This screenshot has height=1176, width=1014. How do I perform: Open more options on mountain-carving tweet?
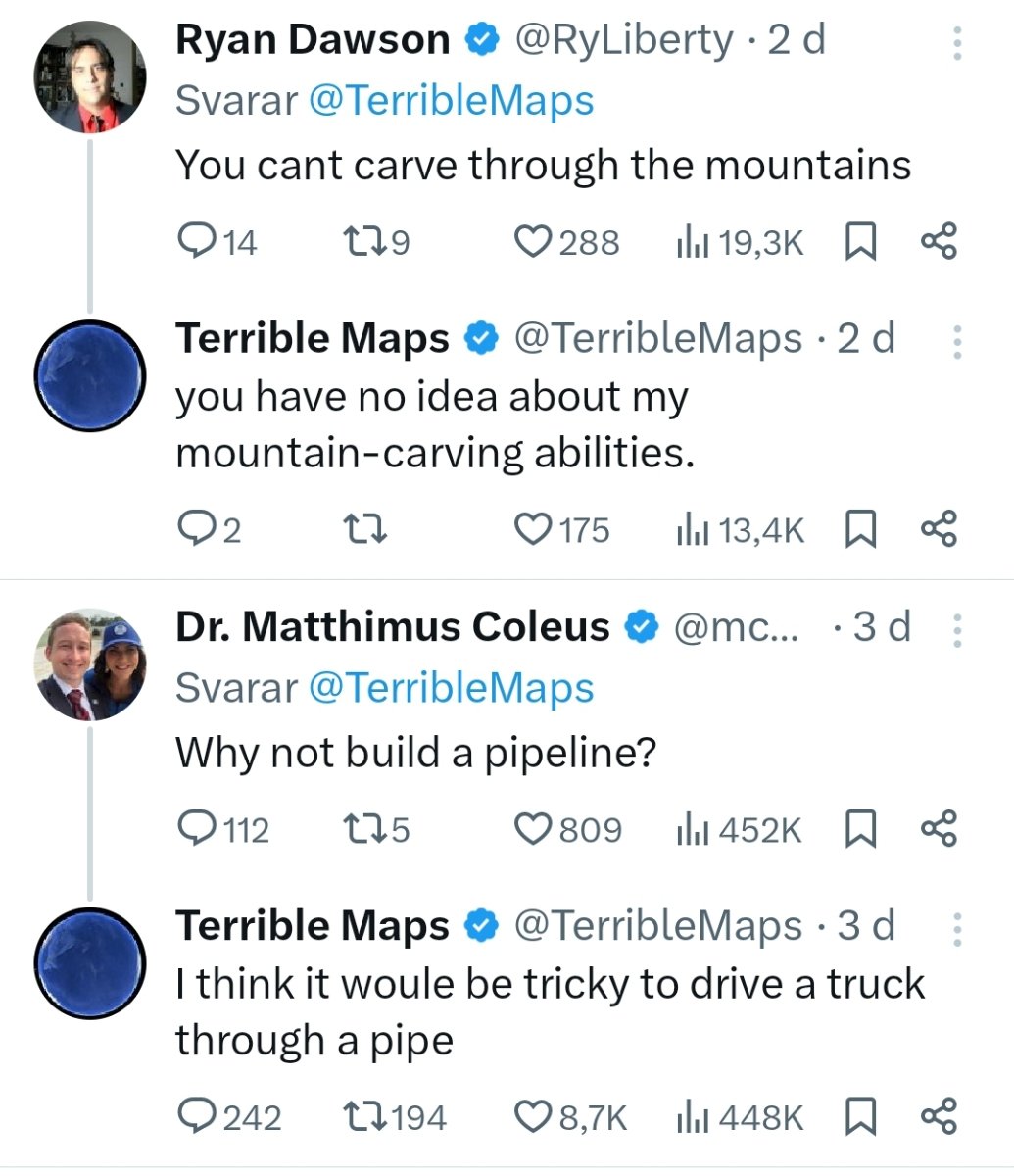coord(957,341)
